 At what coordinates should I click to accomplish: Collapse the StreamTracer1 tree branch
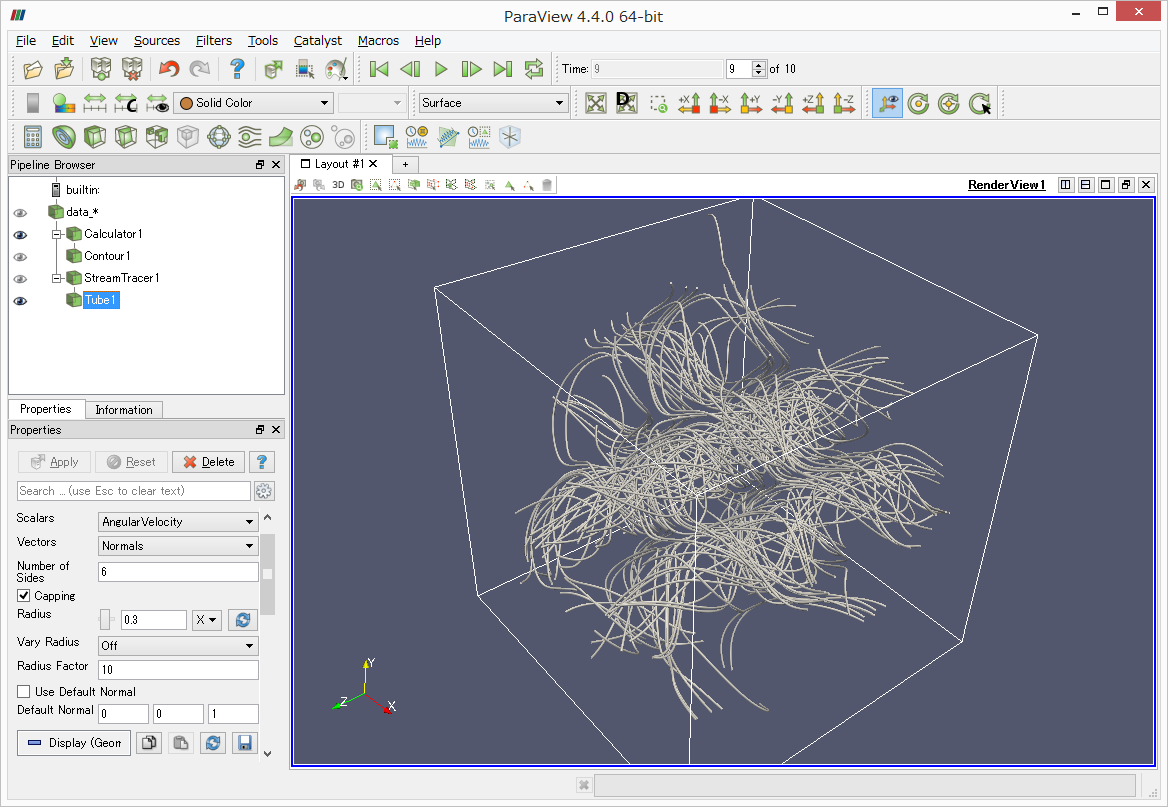[x=56, y=278]
